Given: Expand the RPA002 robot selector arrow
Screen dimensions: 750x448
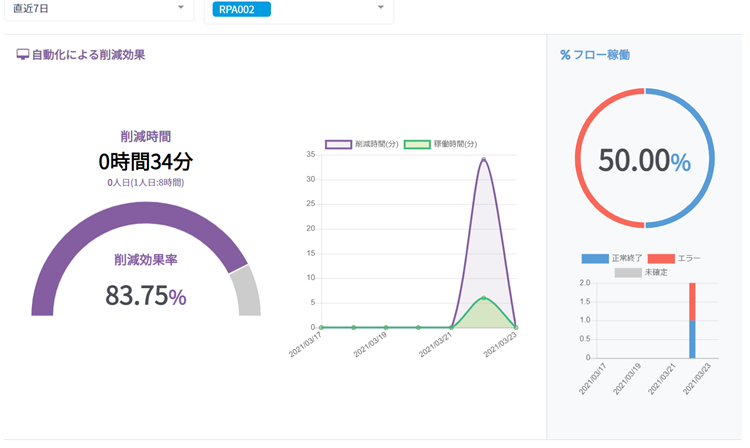Looking at the screenshot, I should tap(381, 7).
